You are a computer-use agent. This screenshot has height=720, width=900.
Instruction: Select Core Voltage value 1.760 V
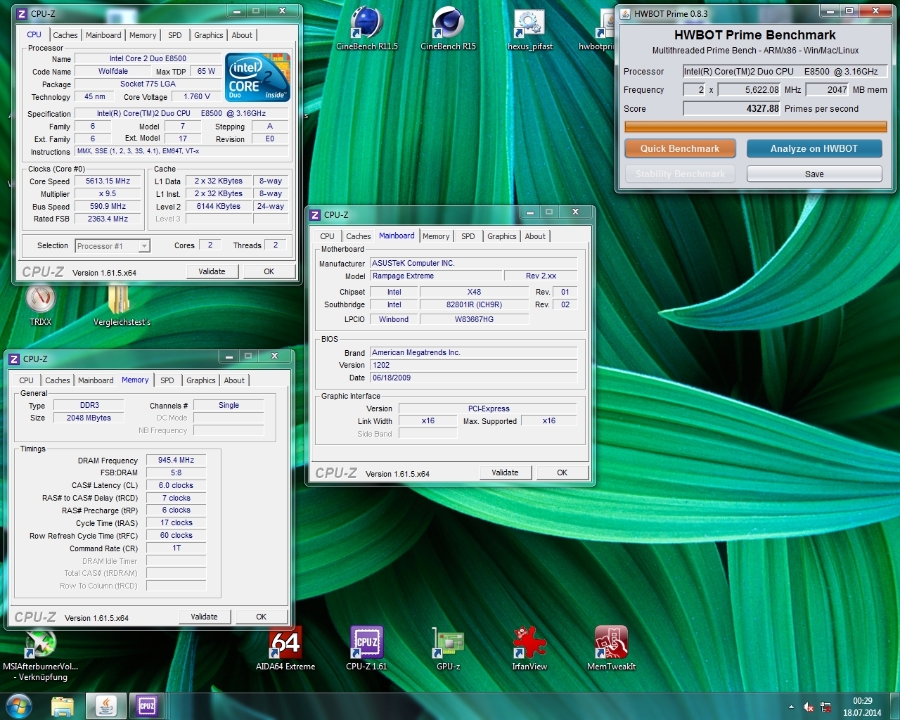tap(196, 96)
